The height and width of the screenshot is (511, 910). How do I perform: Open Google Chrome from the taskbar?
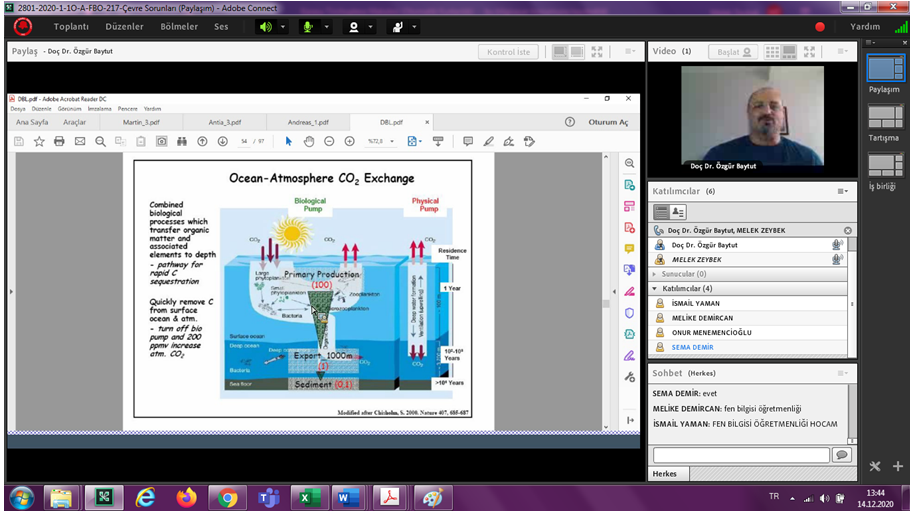pos(228,497)
